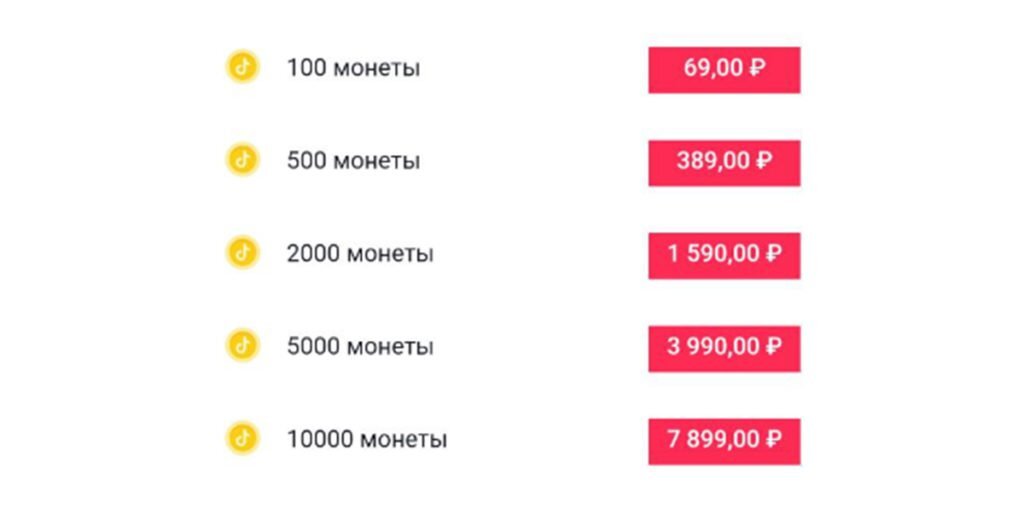Buy the package for 7 899,00 ₽
This screenshot has width=1024, height=509.
point(724,441)
